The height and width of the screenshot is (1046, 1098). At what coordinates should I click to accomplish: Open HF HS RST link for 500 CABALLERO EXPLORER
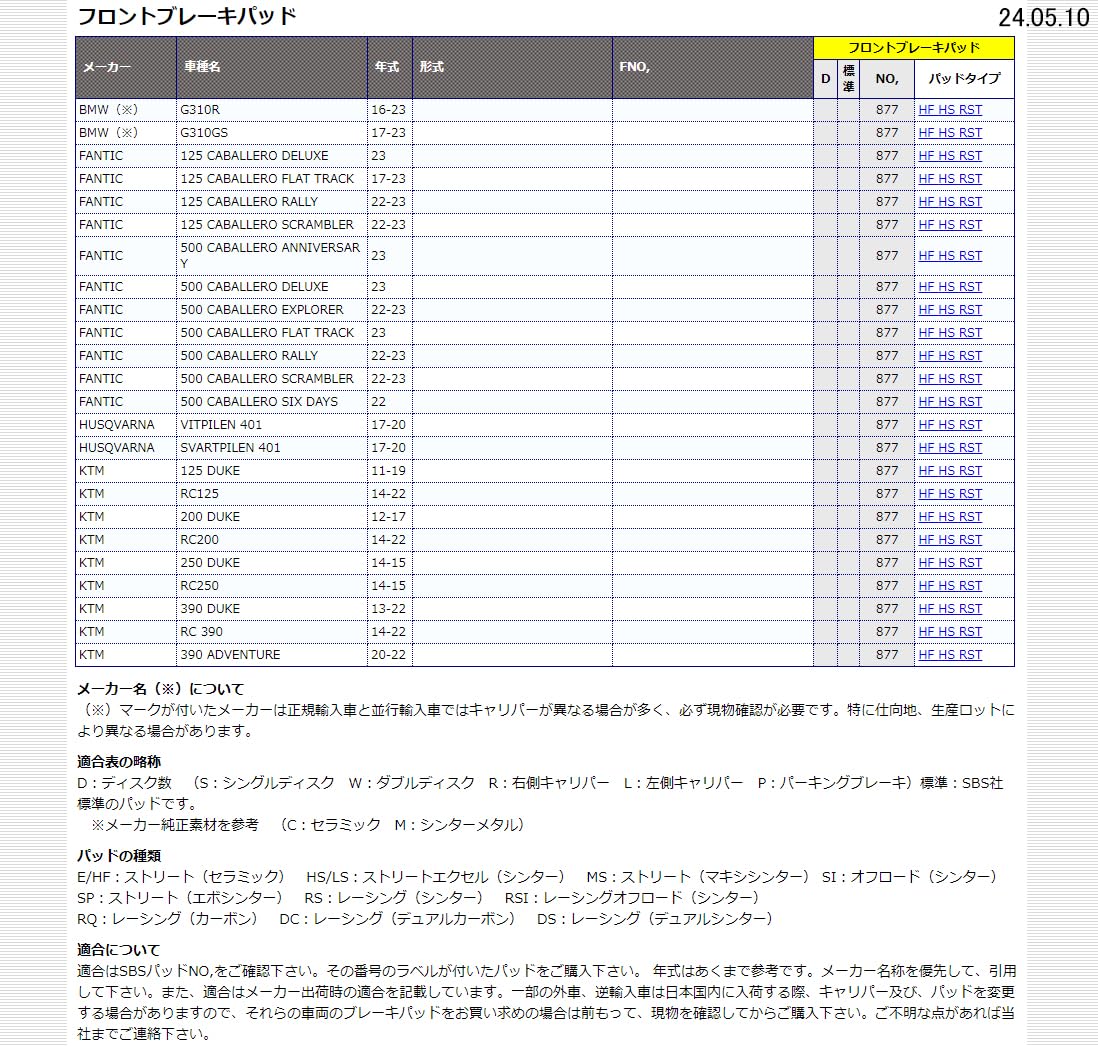pyautogui.click(x=950, y=310)
